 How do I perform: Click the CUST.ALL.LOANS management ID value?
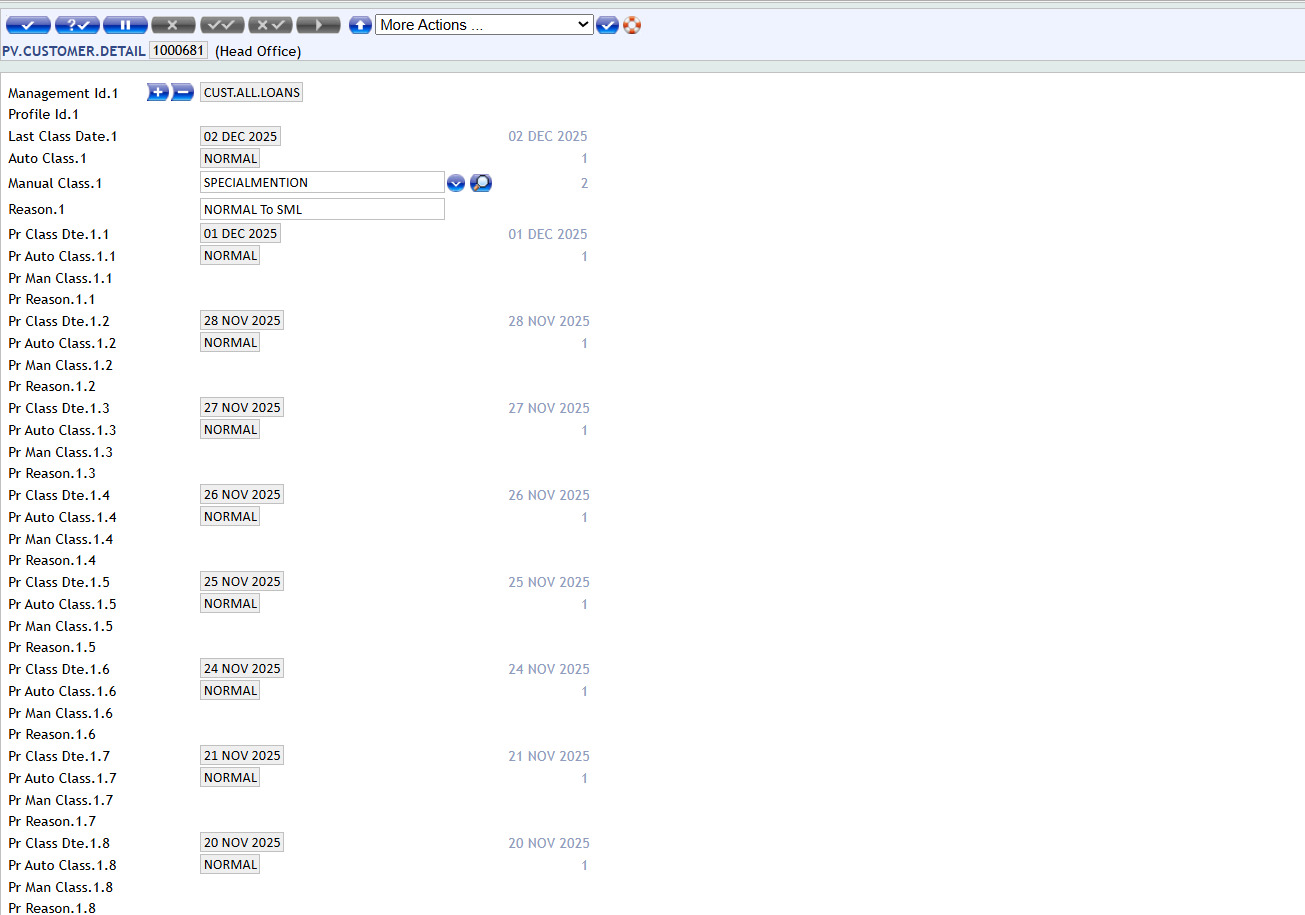[251, 92]
